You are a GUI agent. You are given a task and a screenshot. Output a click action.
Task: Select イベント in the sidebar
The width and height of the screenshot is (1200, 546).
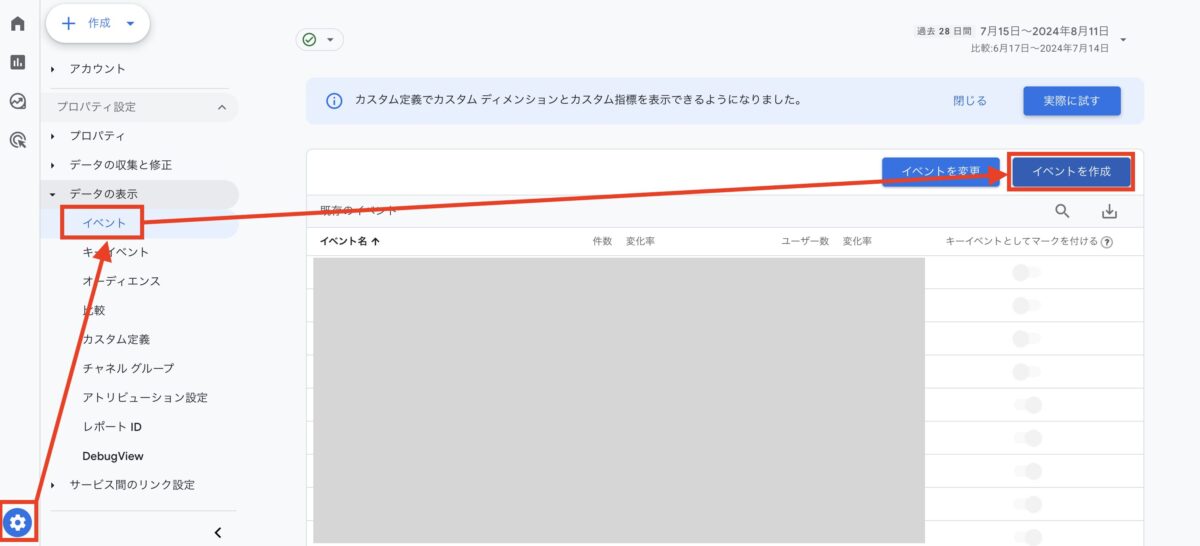[104, 223]
